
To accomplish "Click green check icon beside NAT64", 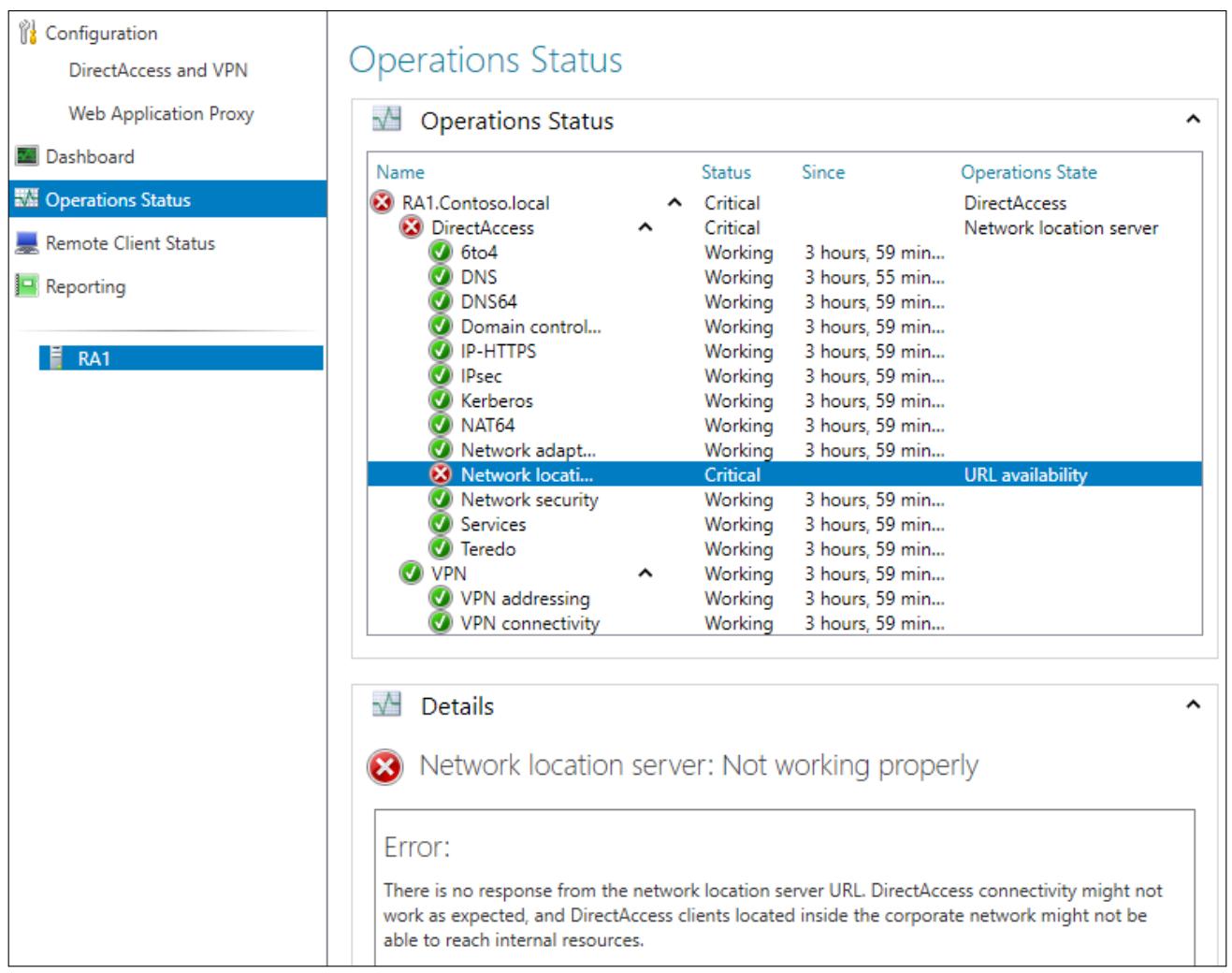I will pyautogui.click(x=441, y=425).
